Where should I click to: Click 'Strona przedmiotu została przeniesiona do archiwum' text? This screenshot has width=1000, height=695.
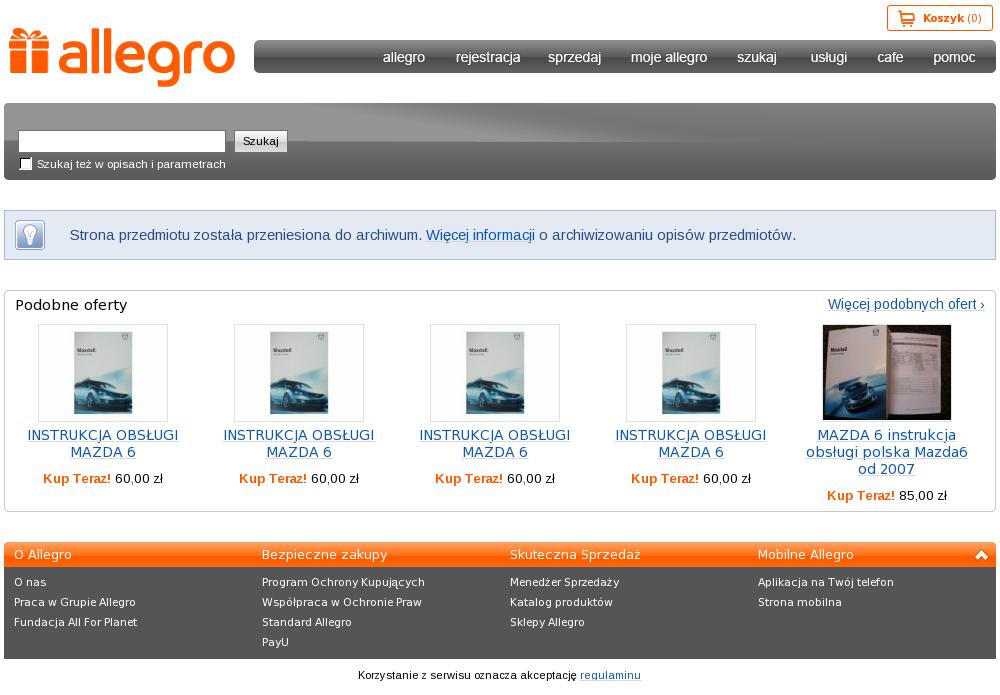pyautogui.click(x=246, y=235)
